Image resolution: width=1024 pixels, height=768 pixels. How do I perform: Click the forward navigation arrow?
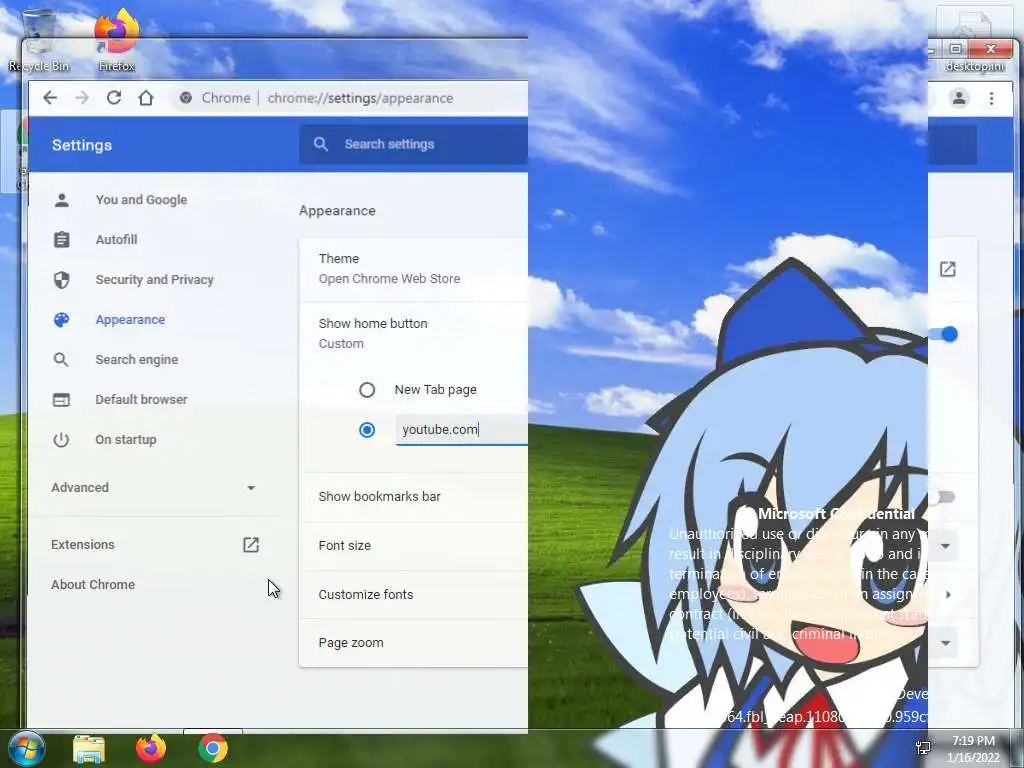point(82,98)
